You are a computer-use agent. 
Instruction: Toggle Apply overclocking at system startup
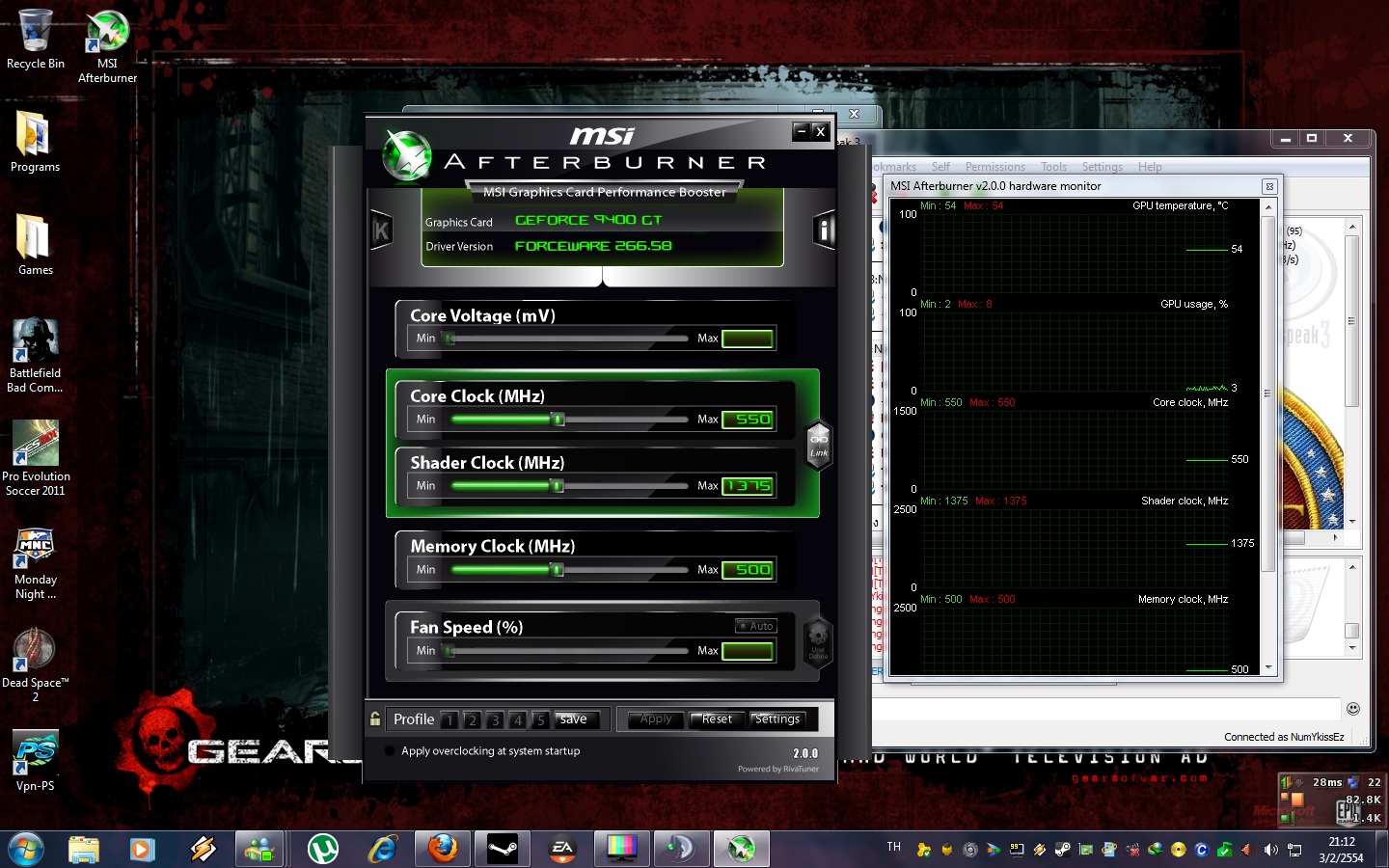390,751
